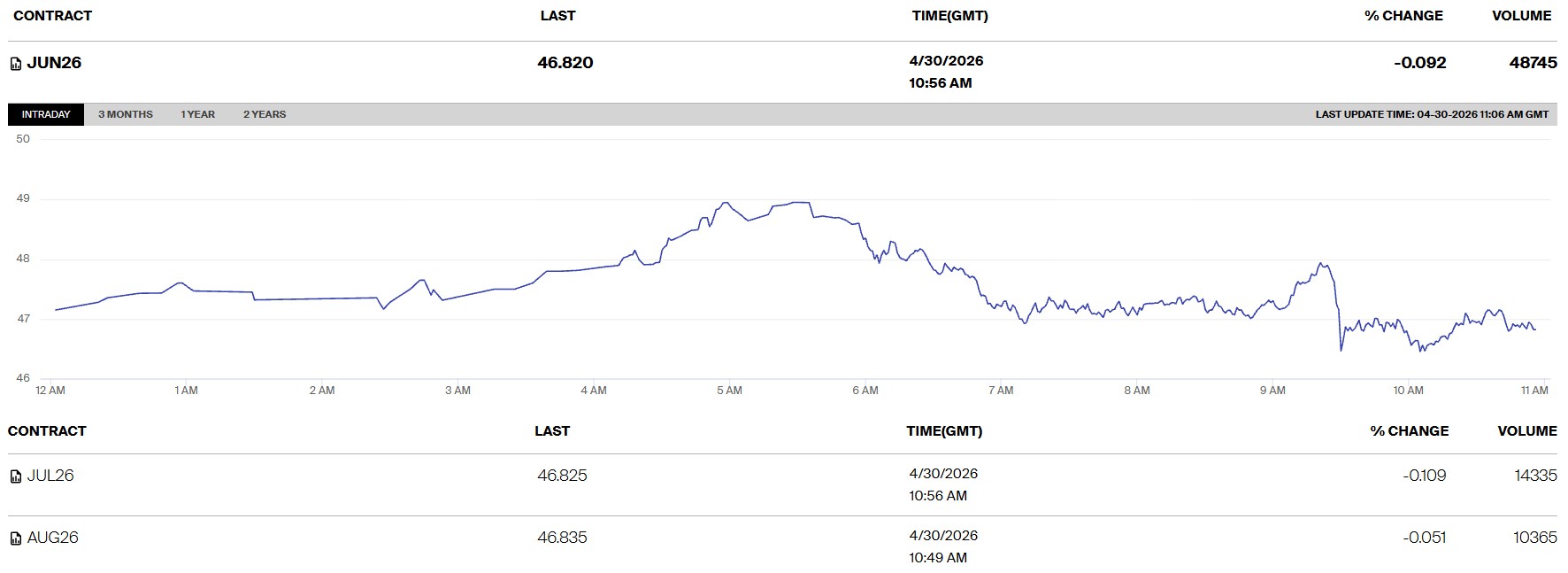Viewport: 1568px width, 573px height.
Task: Open the JUL26 contract row label
Action: [x=50, y=476]
